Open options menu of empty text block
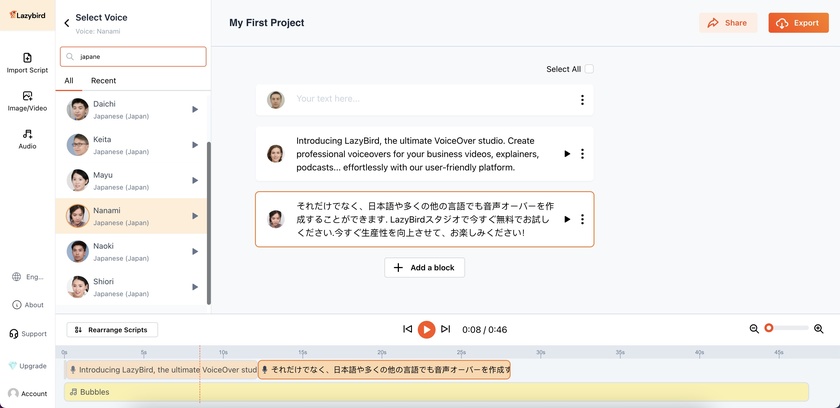Image resolution: width=840 pixels, height=408 pixels. (582, 100)
